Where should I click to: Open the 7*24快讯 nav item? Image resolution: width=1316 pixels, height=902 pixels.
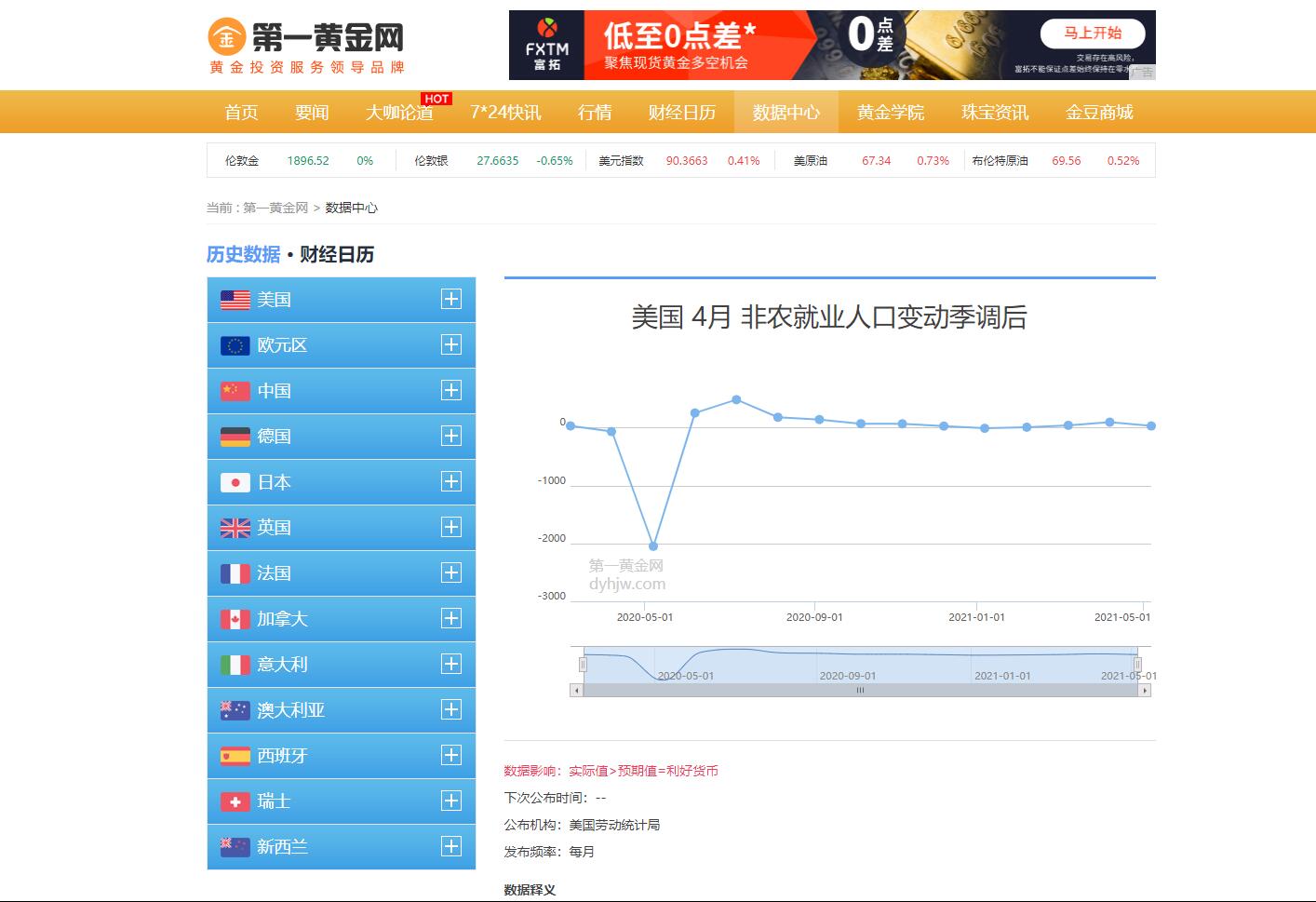(505, 113)
